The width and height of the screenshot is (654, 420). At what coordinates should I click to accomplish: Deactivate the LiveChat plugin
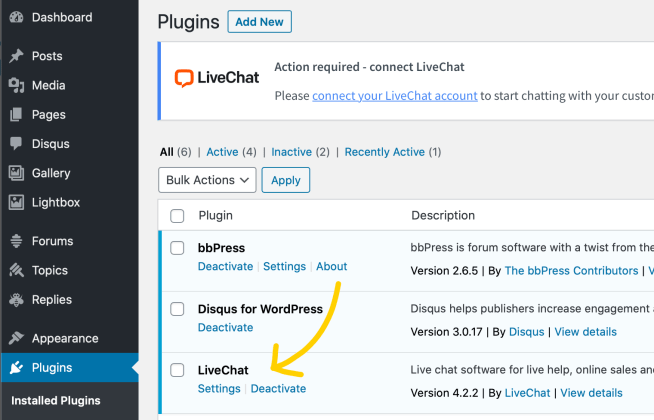pyautogui.click(x=278, y=389)
